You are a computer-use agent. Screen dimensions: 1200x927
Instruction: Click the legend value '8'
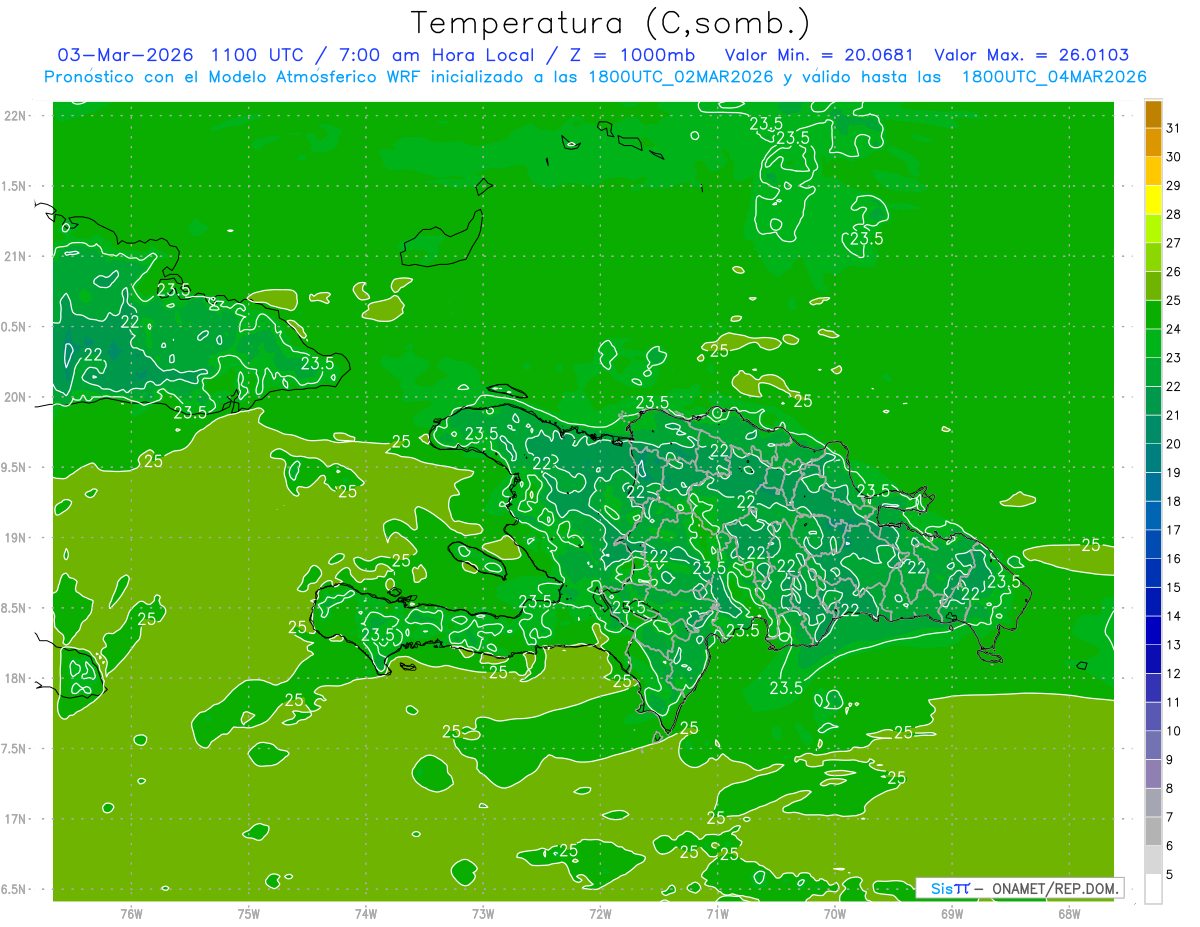(x=1170, y=788)
